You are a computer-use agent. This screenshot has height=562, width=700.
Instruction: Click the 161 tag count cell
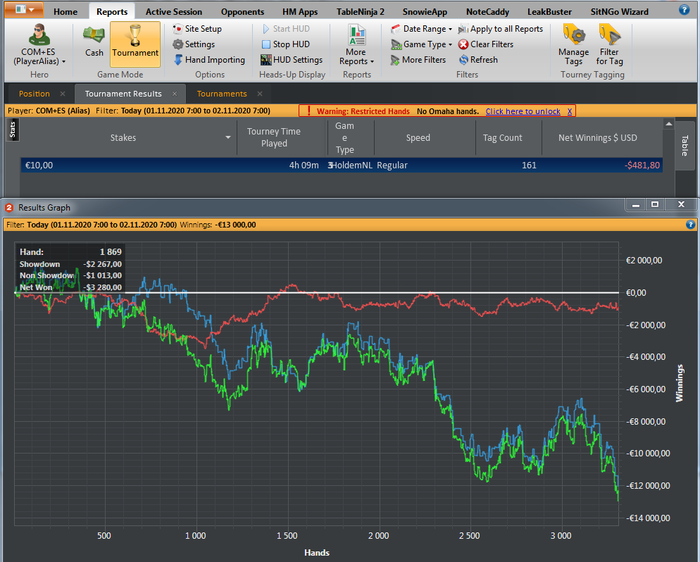point(529,166)
